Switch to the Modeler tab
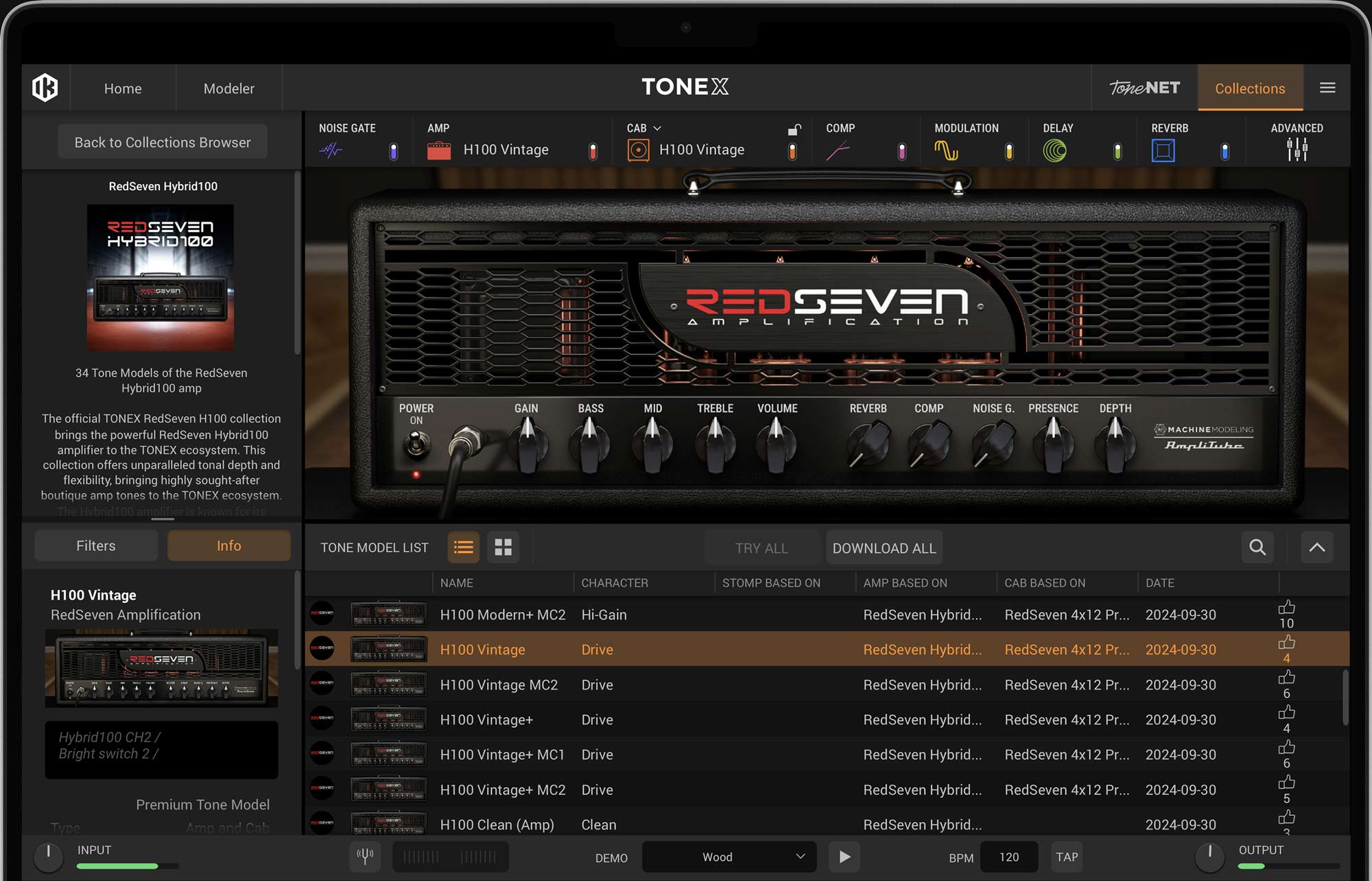 pos(228,88)
